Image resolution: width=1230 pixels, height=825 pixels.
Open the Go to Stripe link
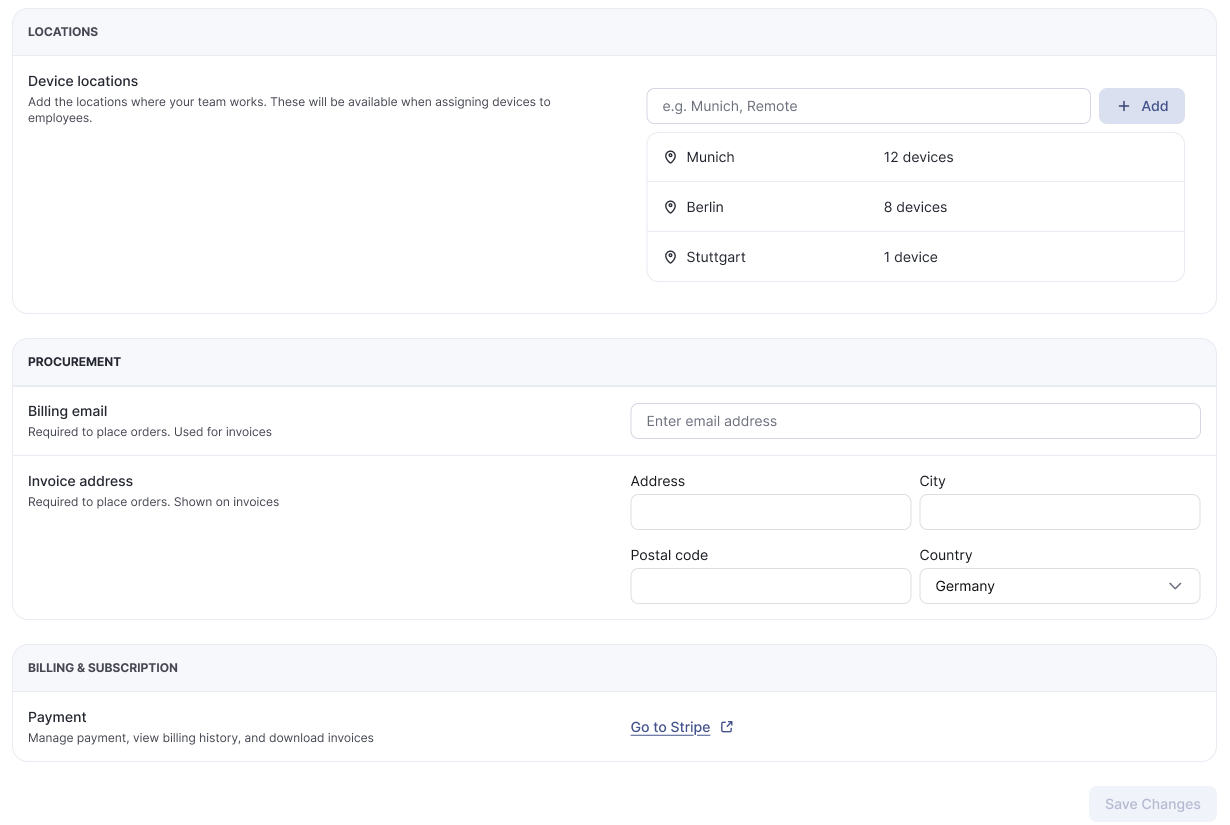[x=670, y=727]
